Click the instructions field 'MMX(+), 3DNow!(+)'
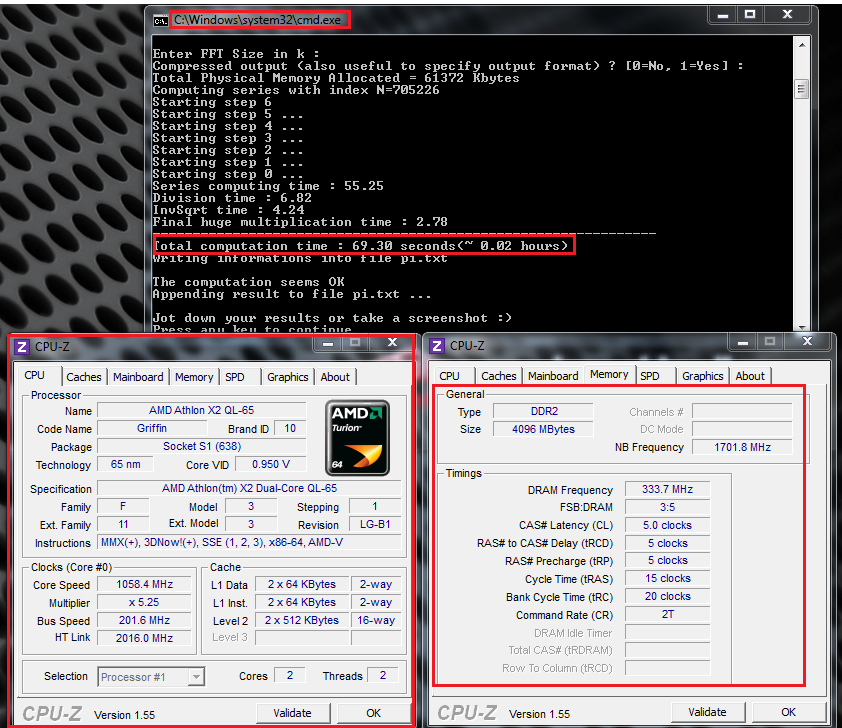This screenshot has height=728, width=842. click(x=249, y=543)
